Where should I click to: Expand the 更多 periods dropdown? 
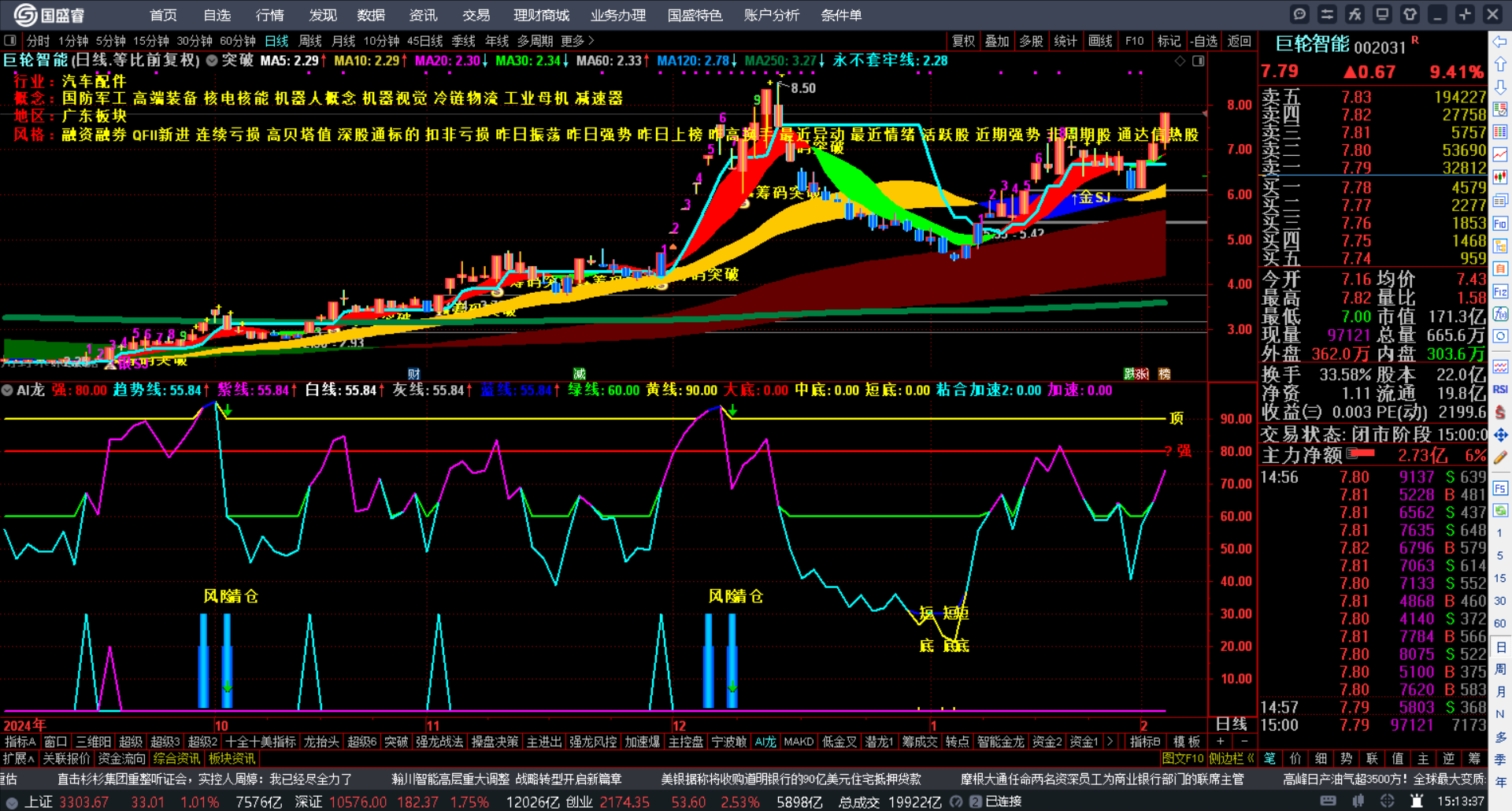point(577,41)
